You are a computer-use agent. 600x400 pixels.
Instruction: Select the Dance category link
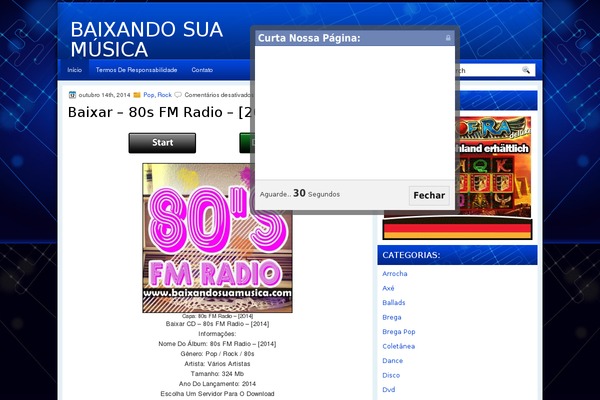pos(392,360)
